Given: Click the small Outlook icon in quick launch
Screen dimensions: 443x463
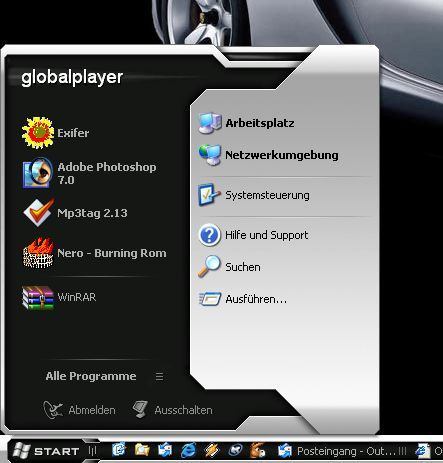Looking at the screenshot, I should [x=165, y=450].
